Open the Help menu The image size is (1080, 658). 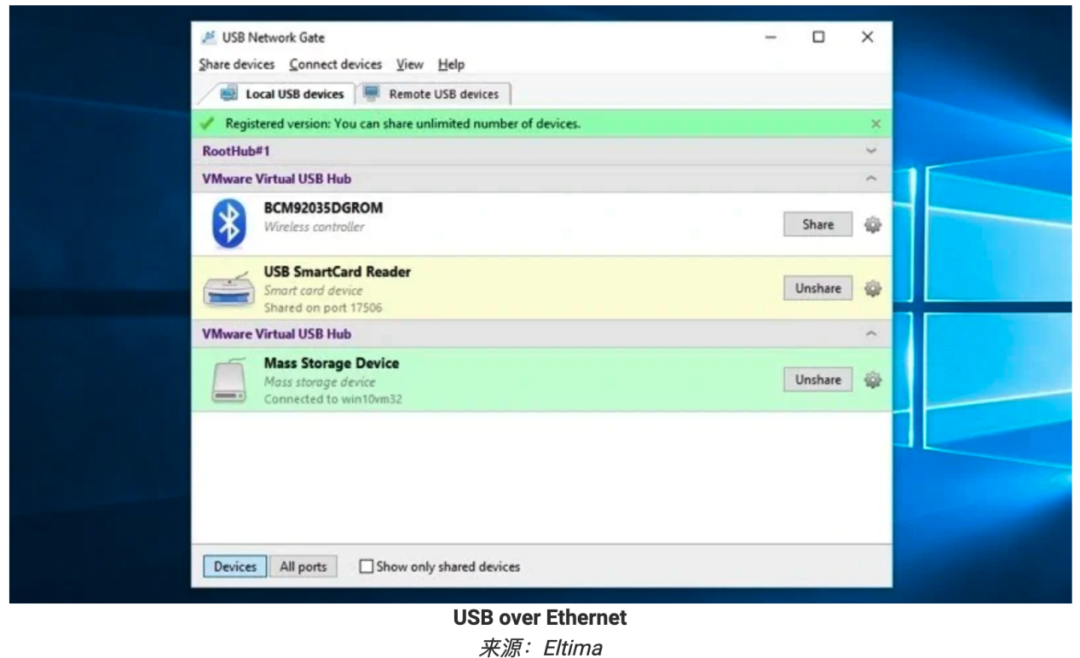[x=451, y=64]
